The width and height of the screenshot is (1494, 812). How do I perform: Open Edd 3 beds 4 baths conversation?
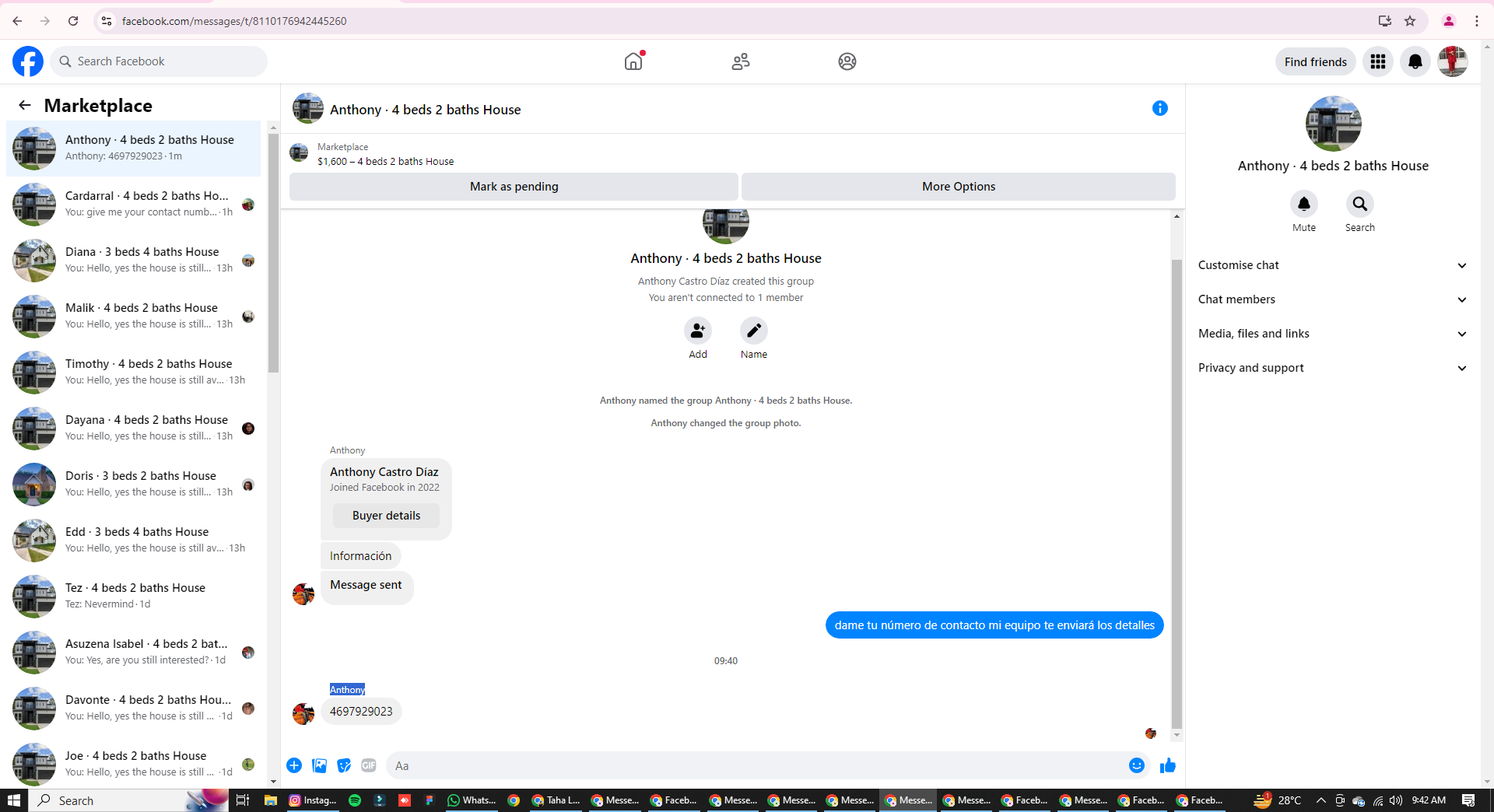pyautogui.click(x=134, y=541)
